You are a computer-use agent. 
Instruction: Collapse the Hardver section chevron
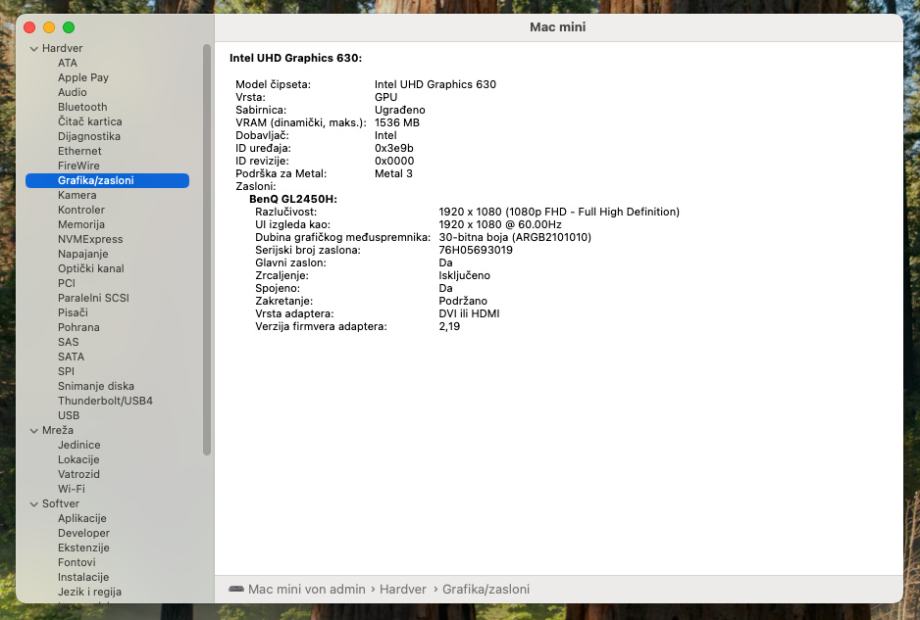point(34,49)
